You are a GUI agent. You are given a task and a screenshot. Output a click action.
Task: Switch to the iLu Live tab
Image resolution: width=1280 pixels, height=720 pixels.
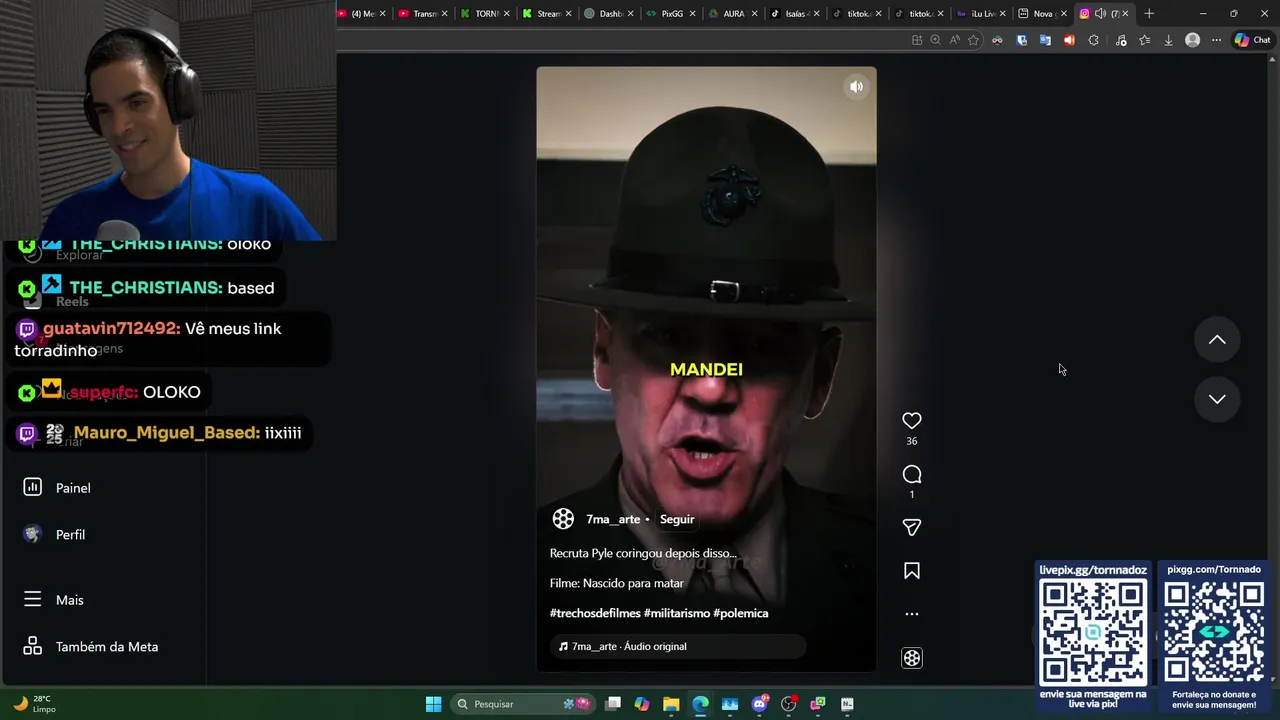coord(981,14)
